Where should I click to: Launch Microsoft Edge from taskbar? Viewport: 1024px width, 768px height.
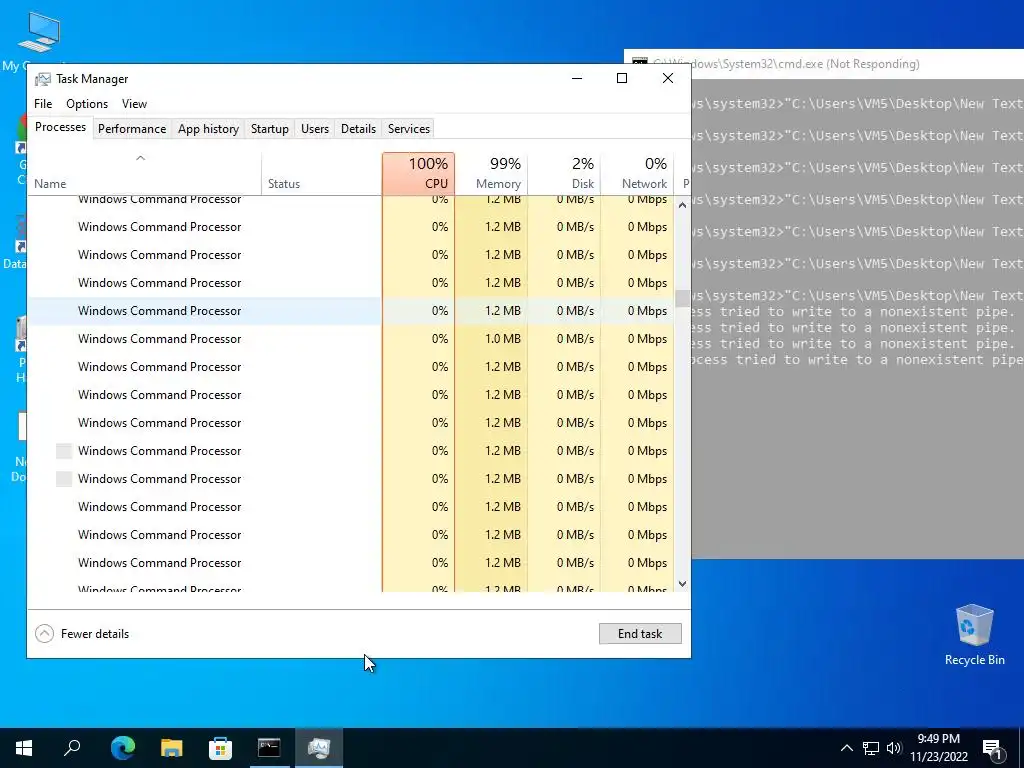pos(122,748)
